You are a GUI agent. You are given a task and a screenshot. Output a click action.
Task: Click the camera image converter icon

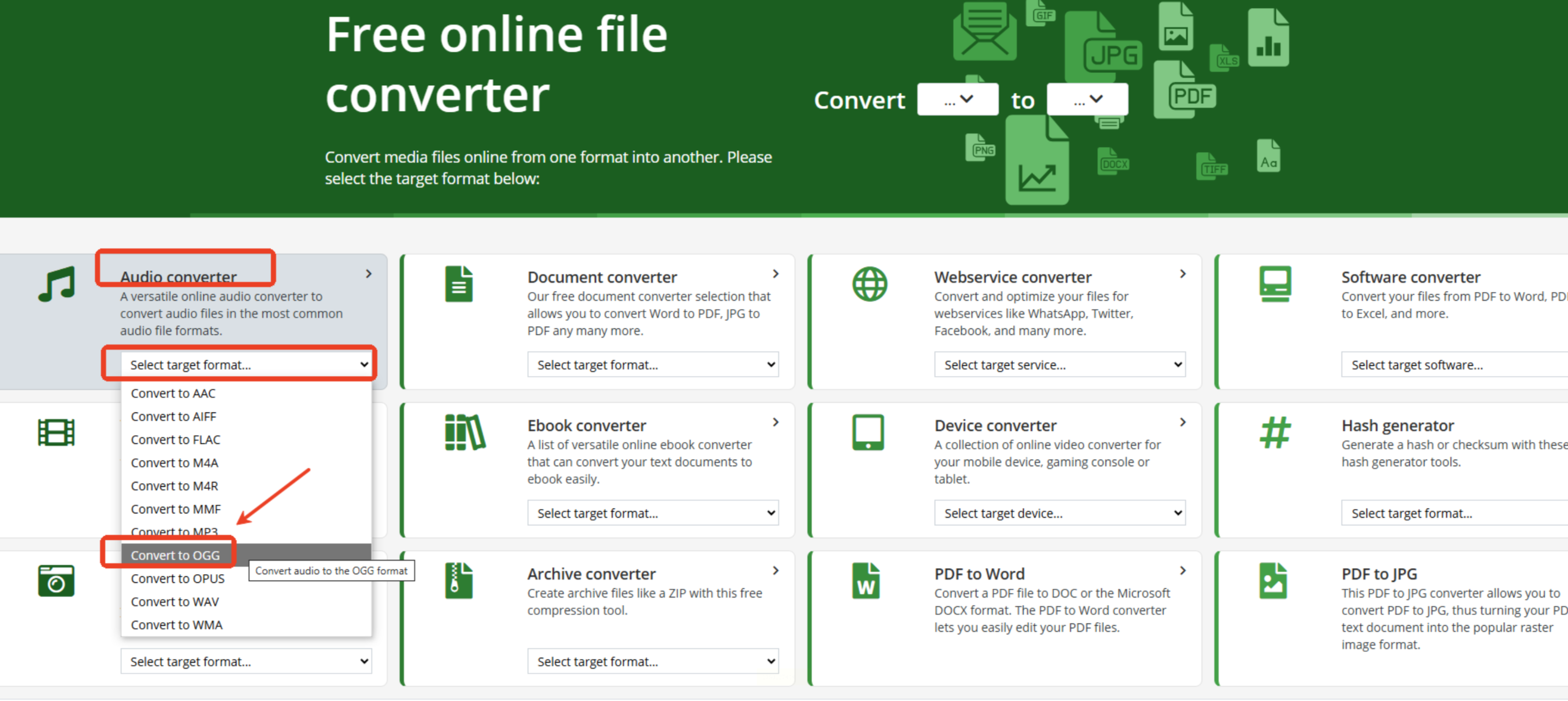coord(56,581)
